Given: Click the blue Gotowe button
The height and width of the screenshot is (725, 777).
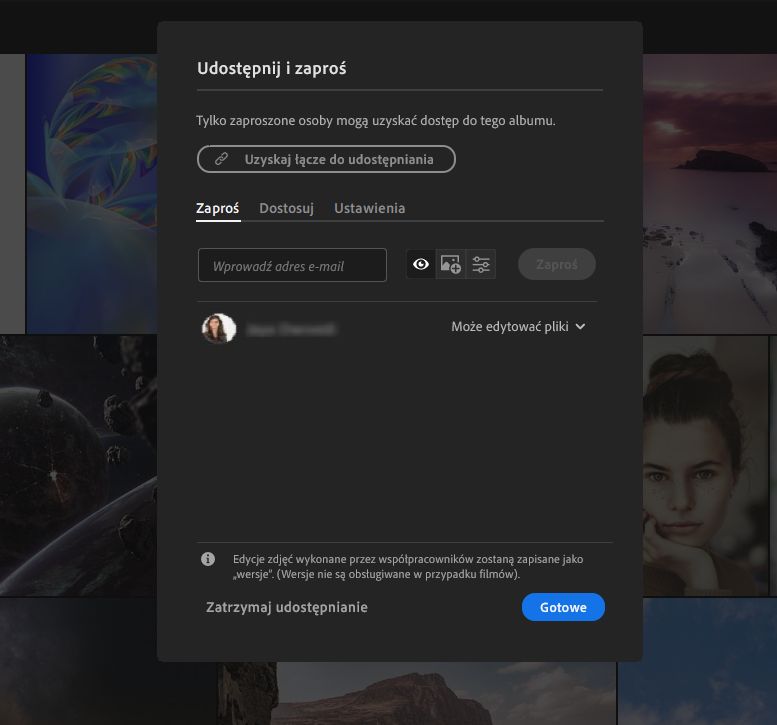Looking at the screenshot, I should (x=563, y=607).
